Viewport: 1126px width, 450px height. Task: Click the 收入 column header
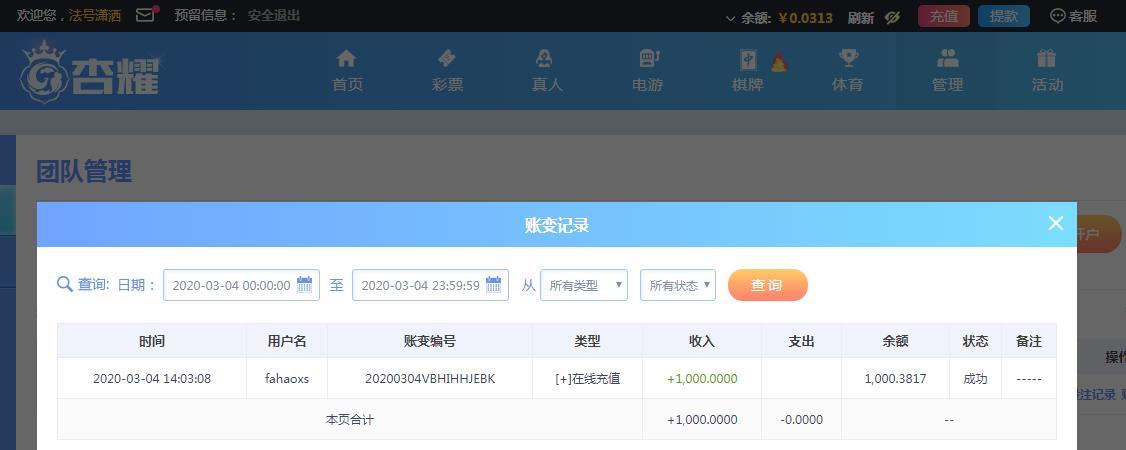click(x=702, y=341)
